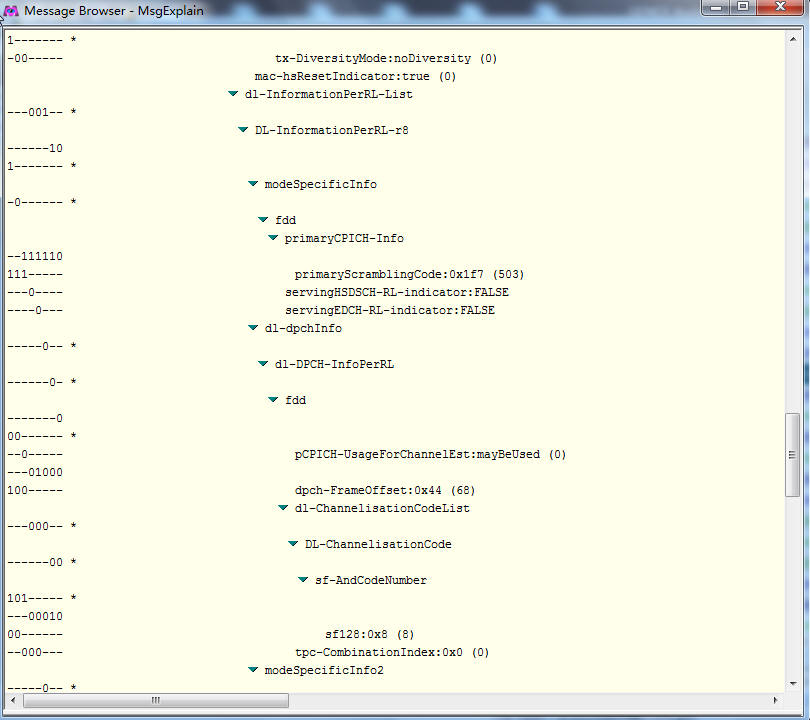Click the Message Browser title bar icon
Viewport: 810px width, 720px height.
pyautogui.click(x=11, y=10)
